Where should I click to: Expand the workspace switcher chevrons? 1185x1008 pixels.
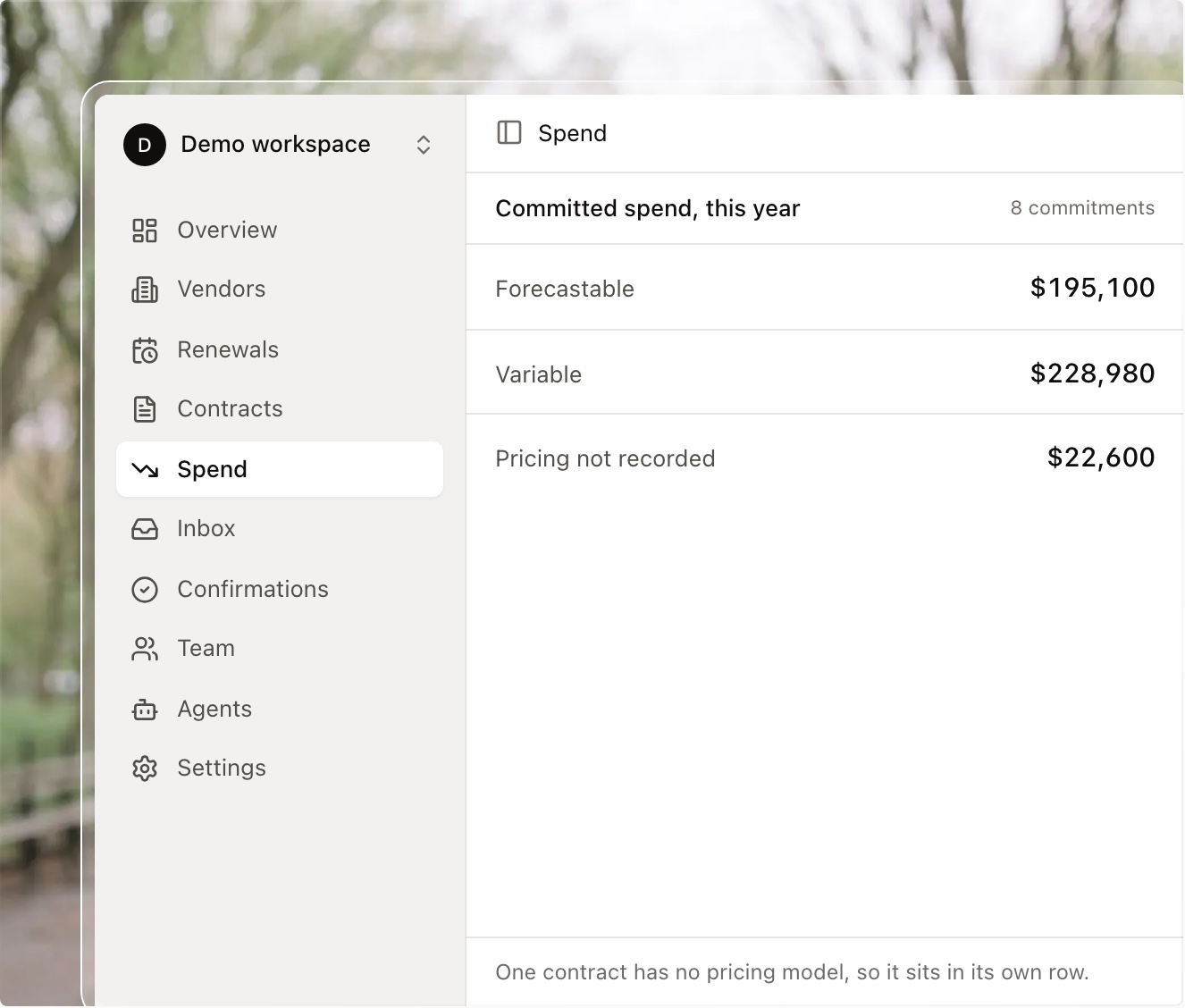tap(424, 145)
